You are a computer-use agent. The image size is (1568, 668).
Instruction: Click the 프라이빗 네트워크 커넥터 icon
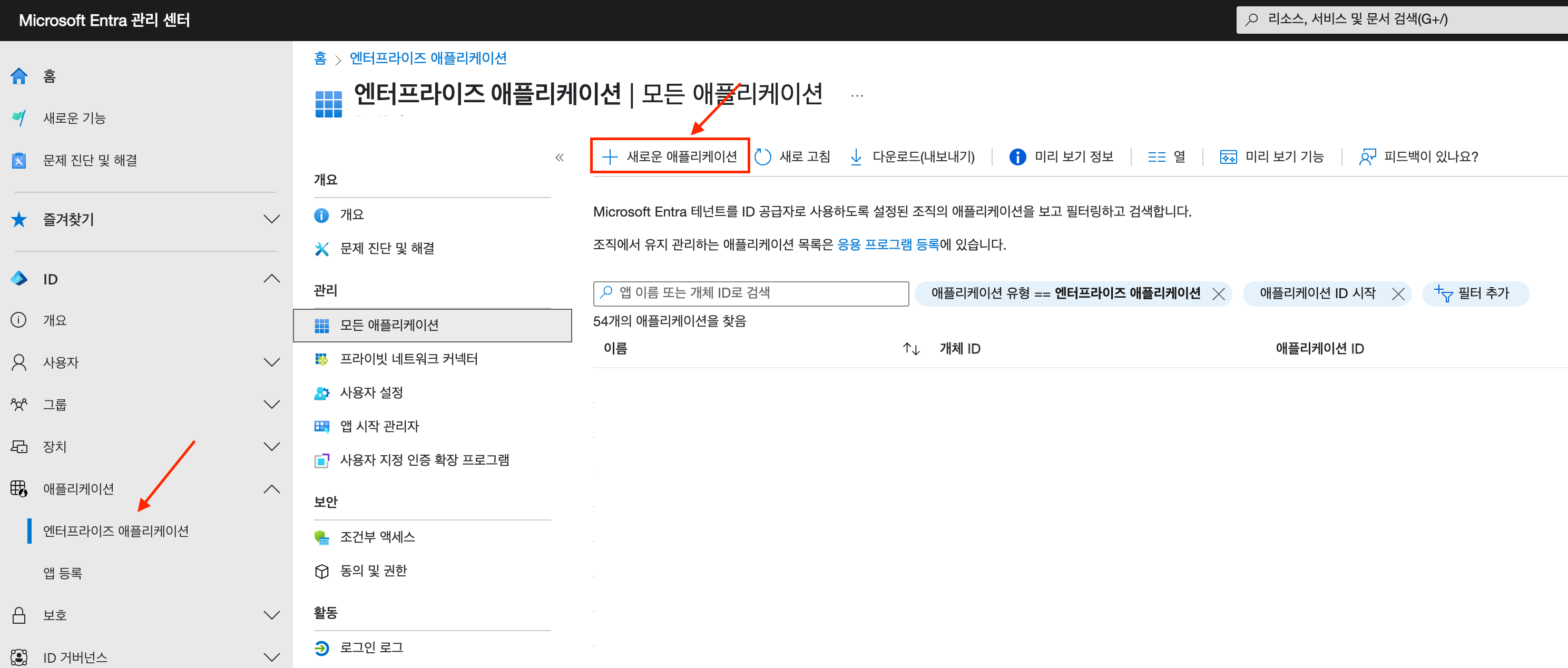[x=321, y=359]
